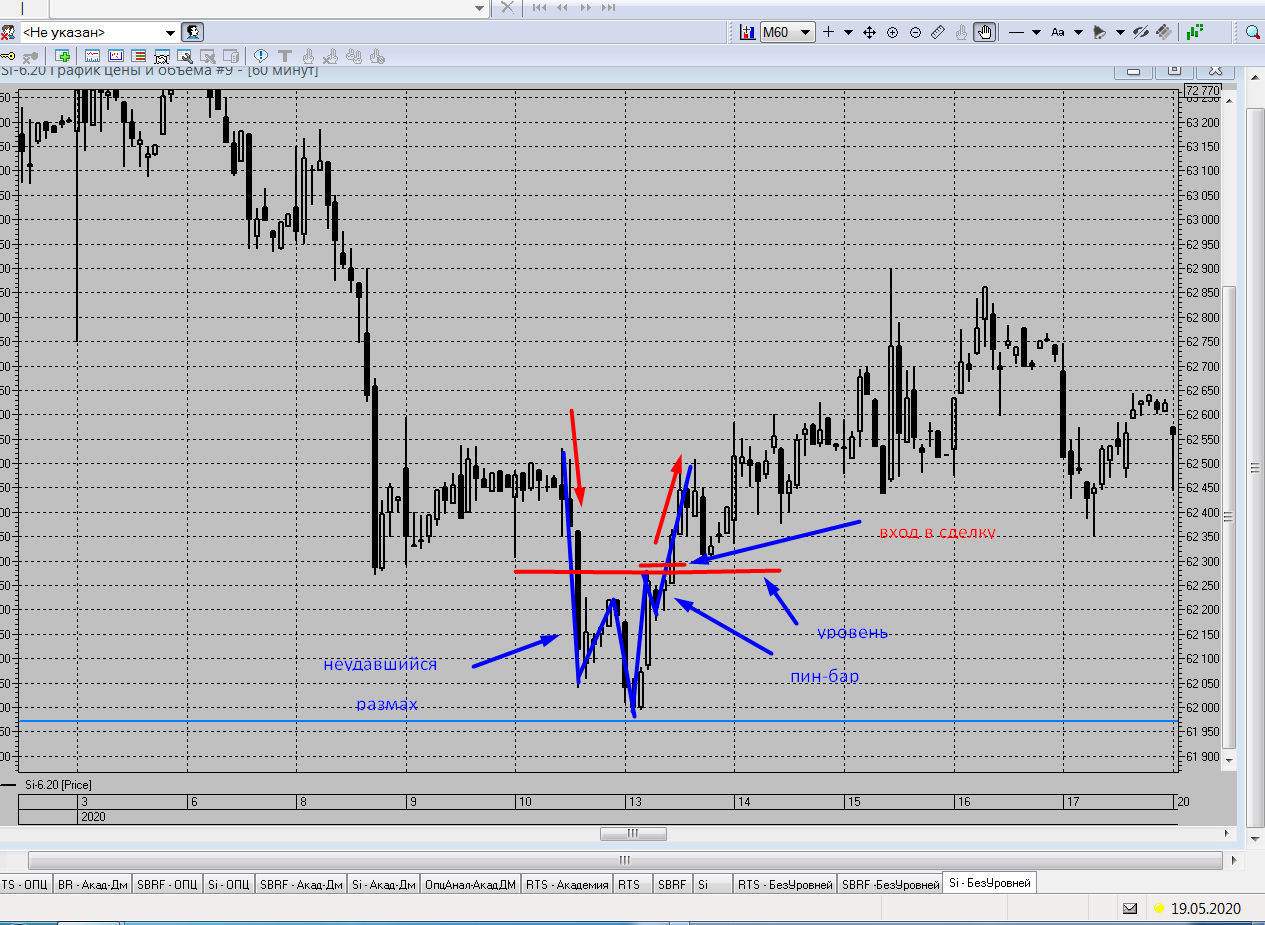The height and width of the screenshot is (925, 1265).
Task: Switch to the RTS - БезУровней tab
Action: coord(785,884)
